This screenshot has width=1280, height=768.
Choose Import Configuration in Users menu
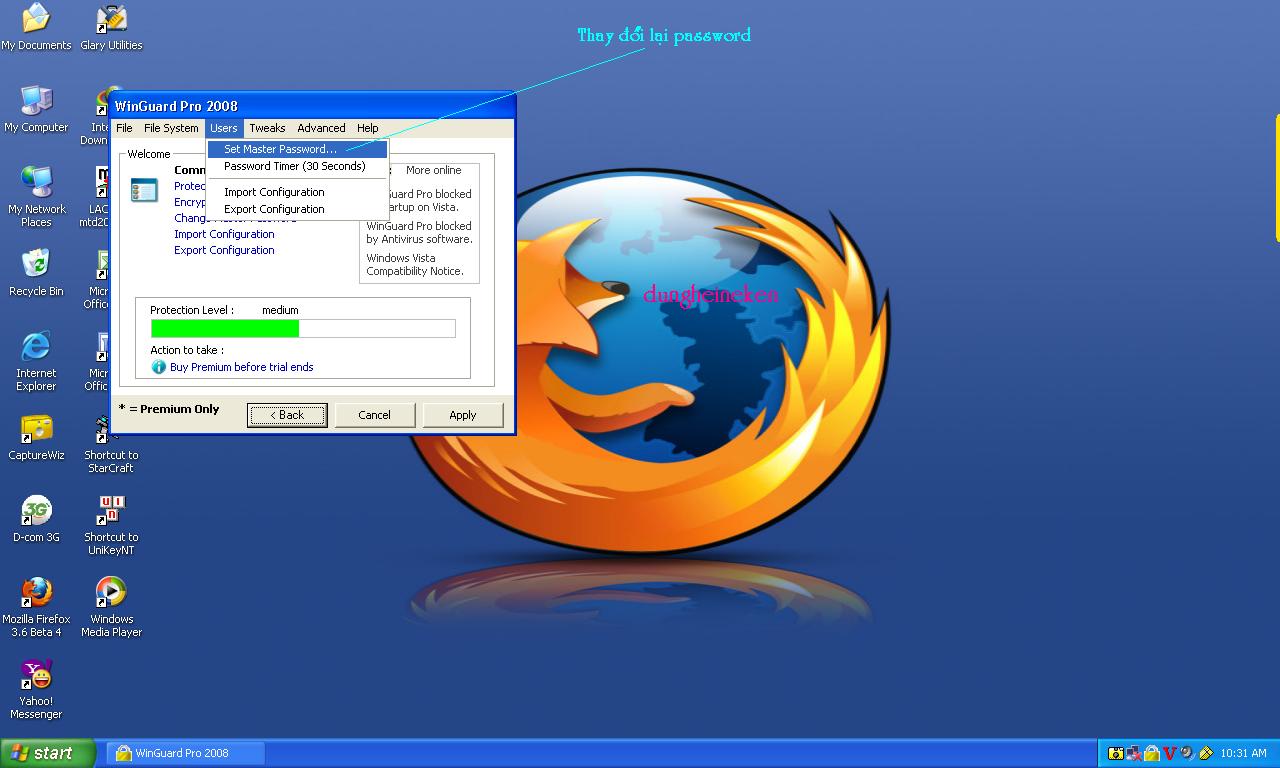click(x=297, y=192)
